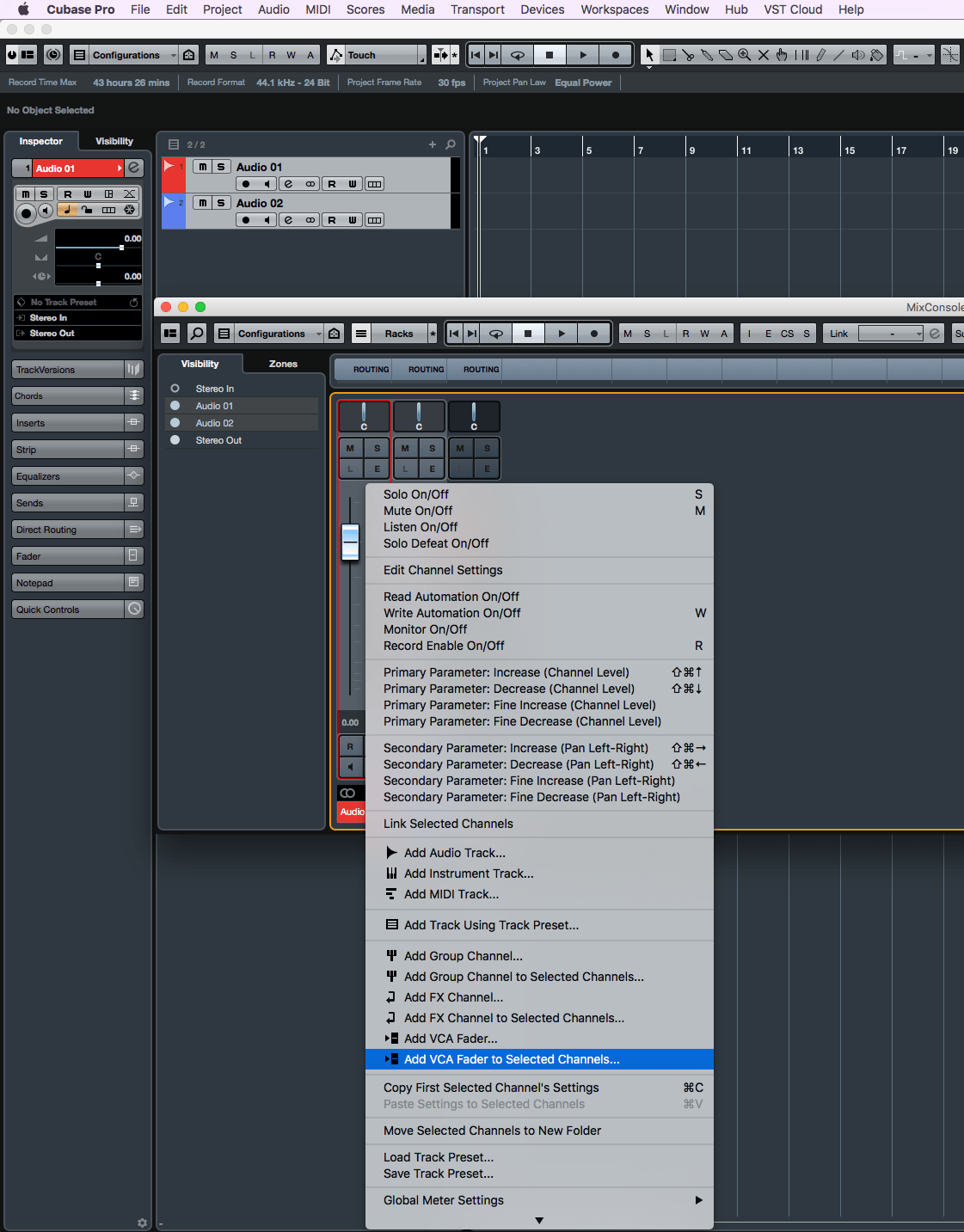Toggle Read automation on Audio 01 track

point(331,184)
